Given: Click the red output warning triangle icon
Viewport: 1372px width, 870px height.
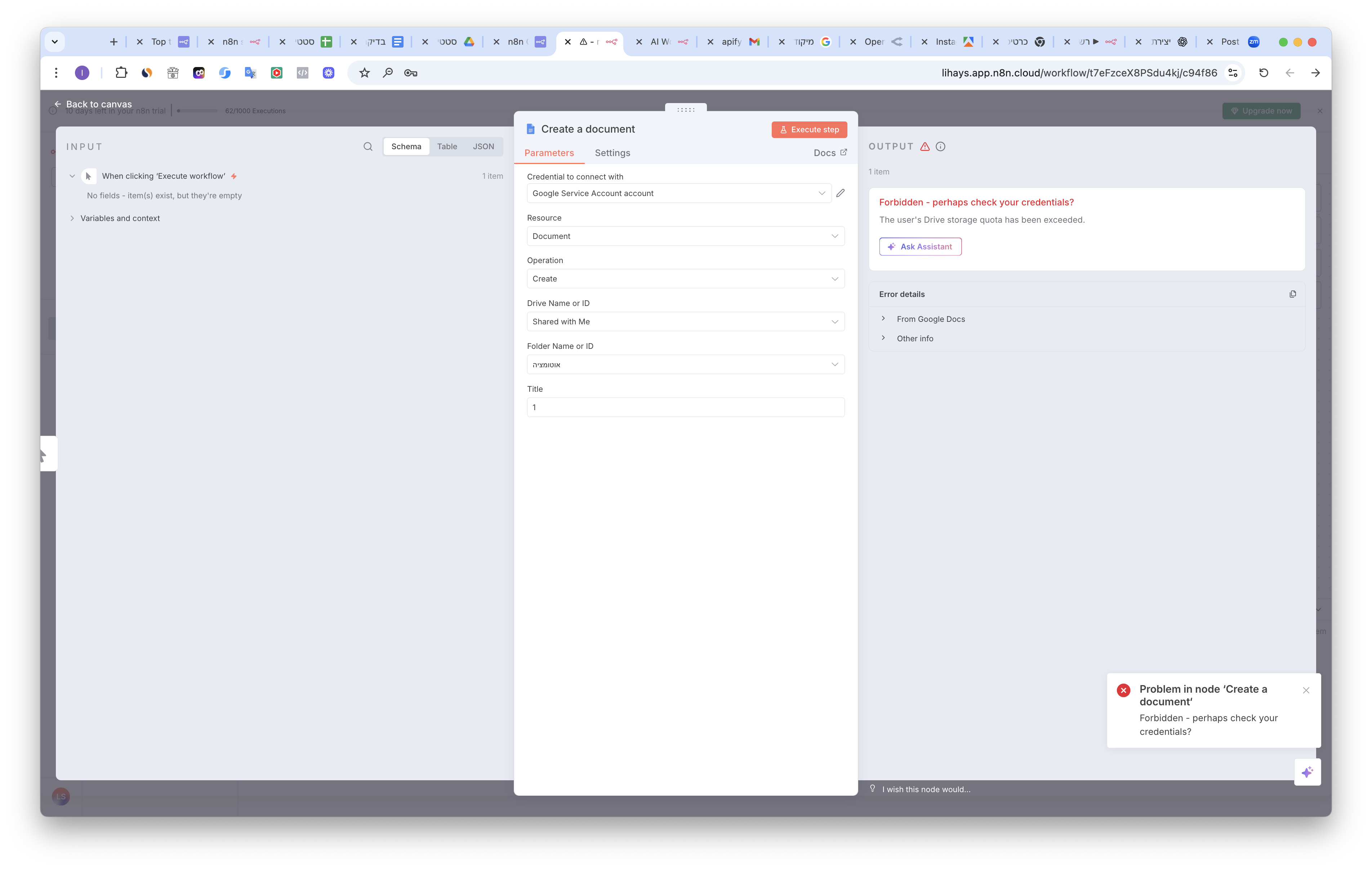Looking at the screenshot, I should click(x=925, y=147).
